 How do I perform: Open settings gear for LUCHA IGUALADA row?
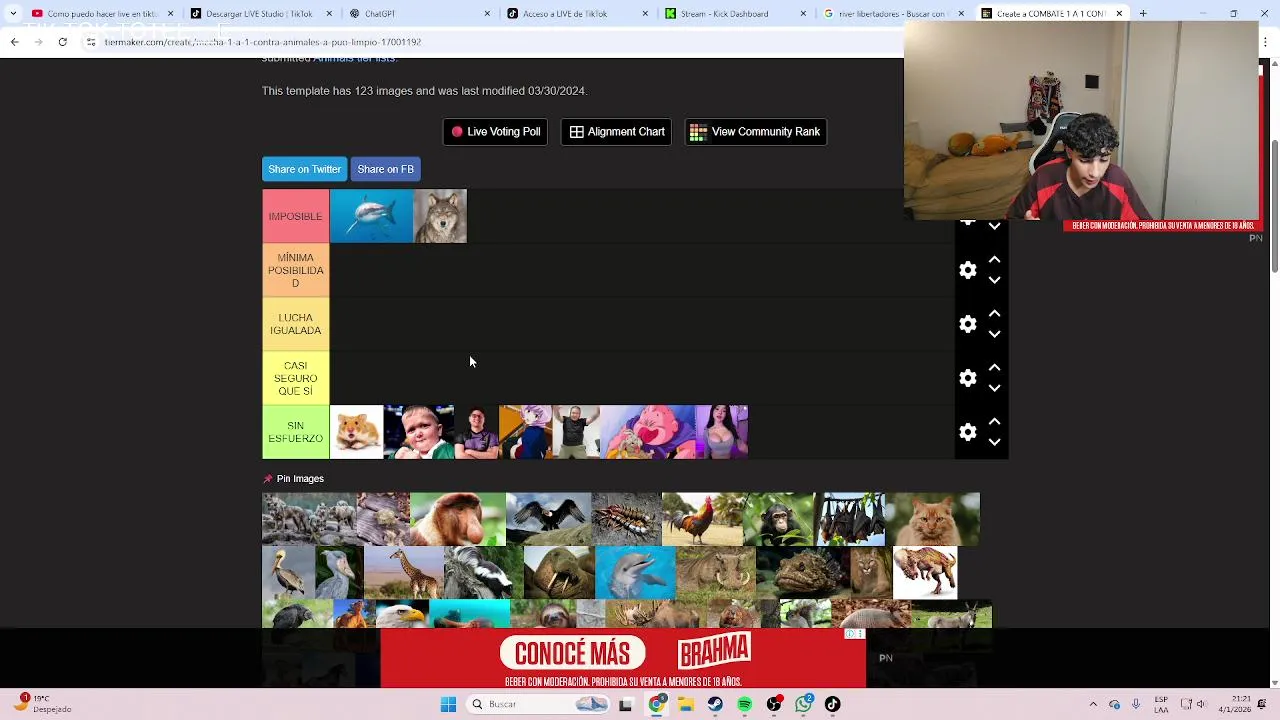pyautogui.click(x=967, y=324)
